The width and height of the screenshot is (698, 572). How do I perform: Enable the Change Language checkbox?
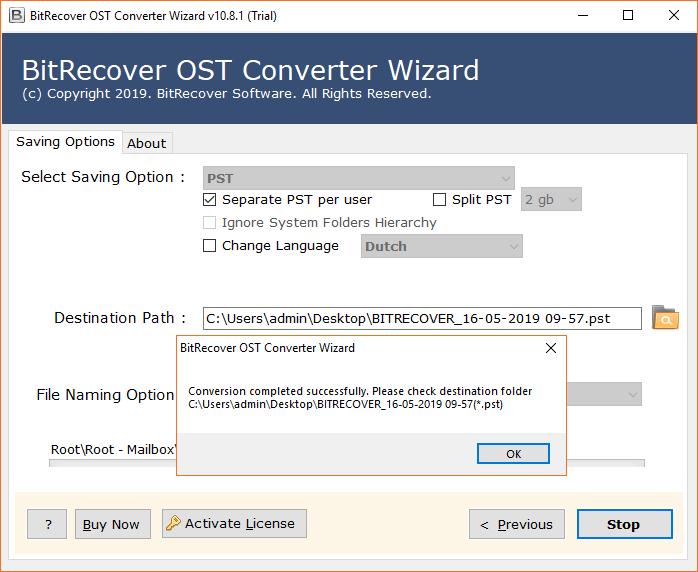(209, 246)
